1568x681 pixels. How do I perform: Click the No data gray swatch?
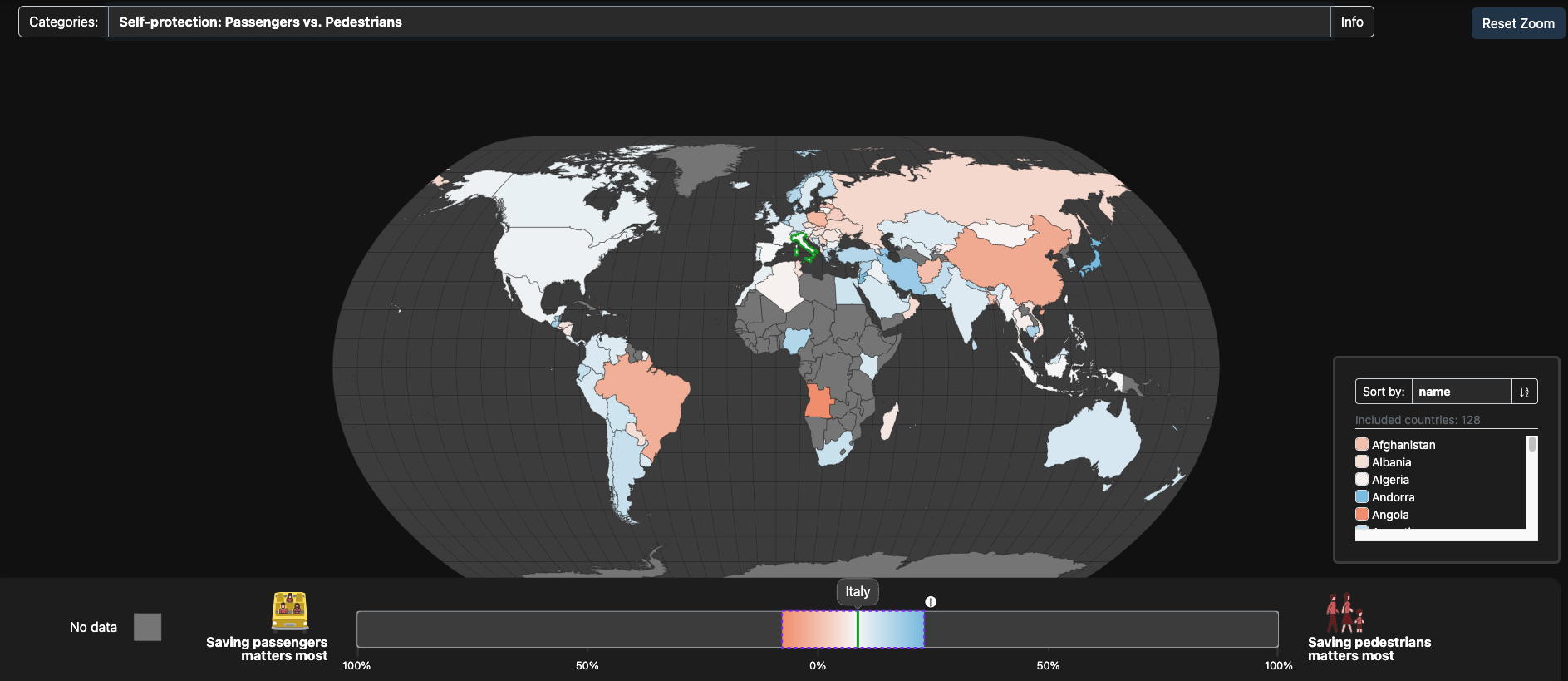point(147,627)
